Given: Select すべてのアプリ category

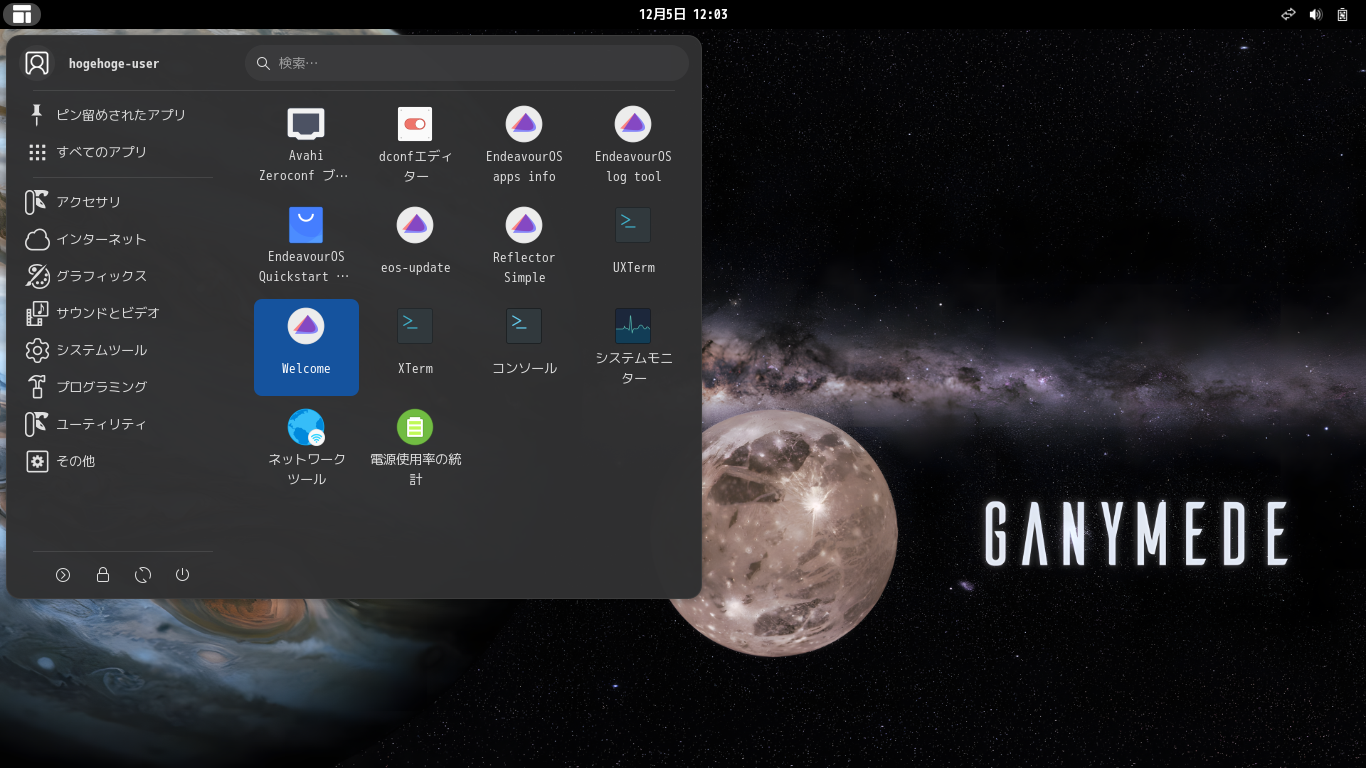Looking at the screenshot, I should click(x=119, y=152).
